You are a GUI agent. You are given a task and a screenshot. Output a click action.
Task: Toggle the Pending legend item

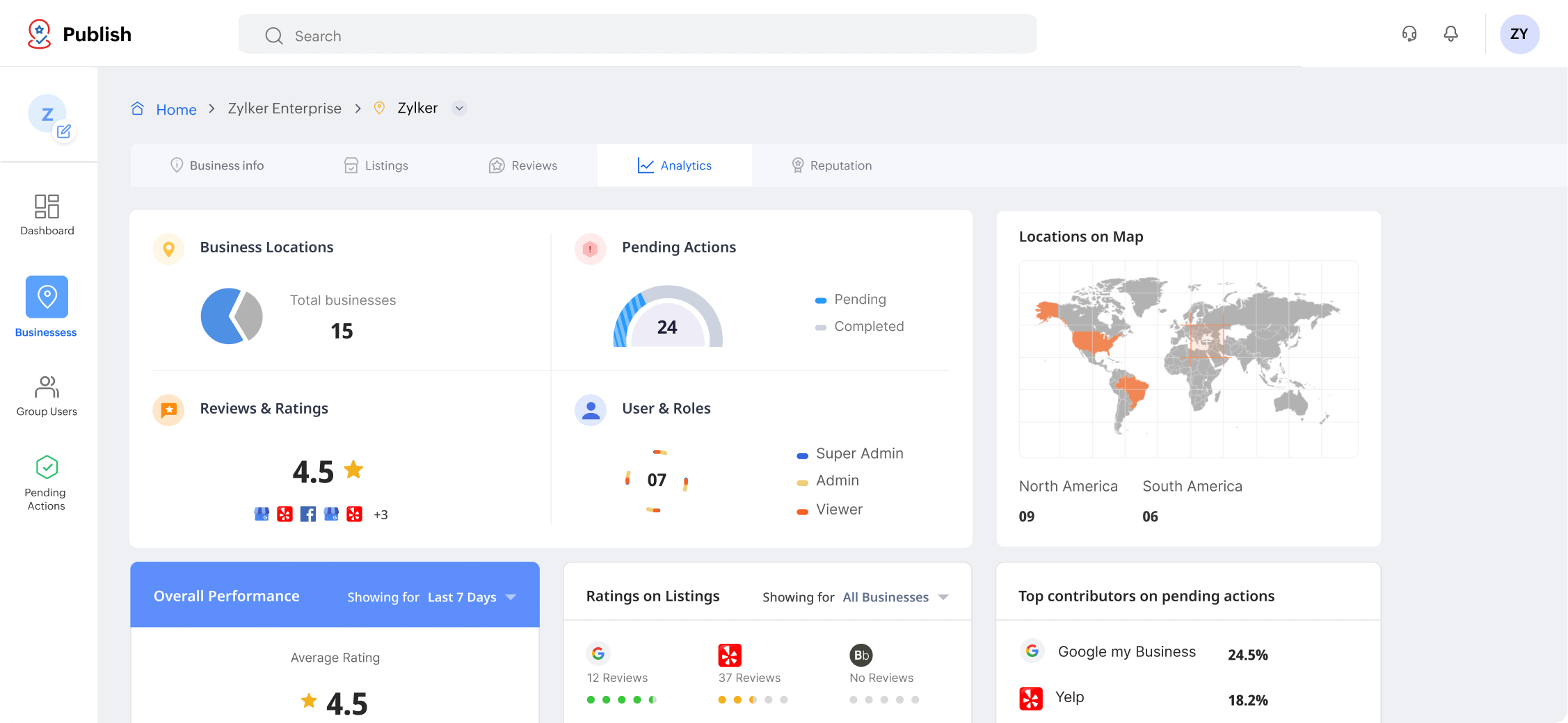tap(860, 300)
